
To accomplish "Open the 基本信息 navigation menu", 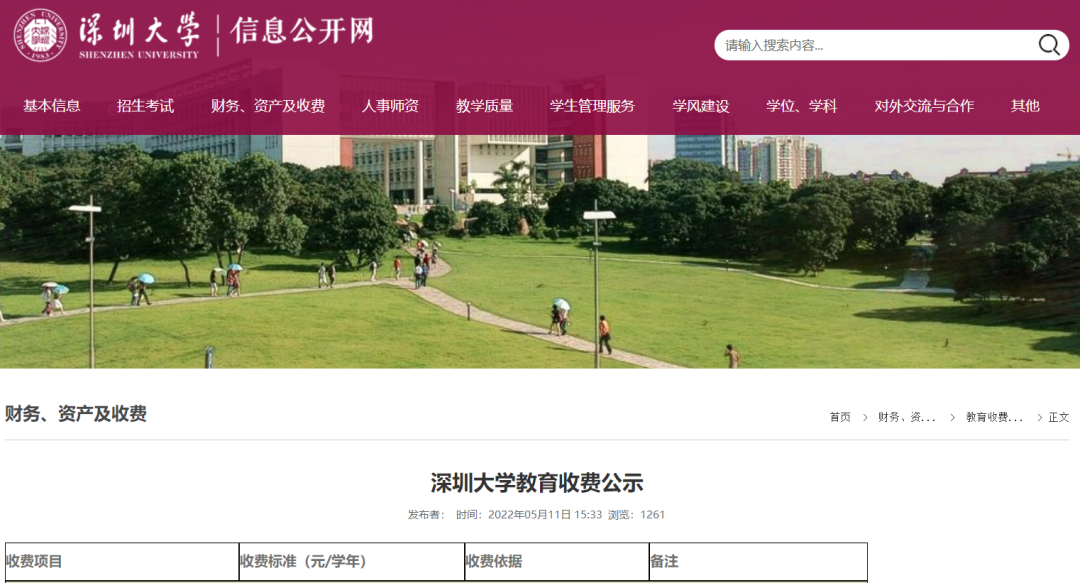I will point(51,105).
